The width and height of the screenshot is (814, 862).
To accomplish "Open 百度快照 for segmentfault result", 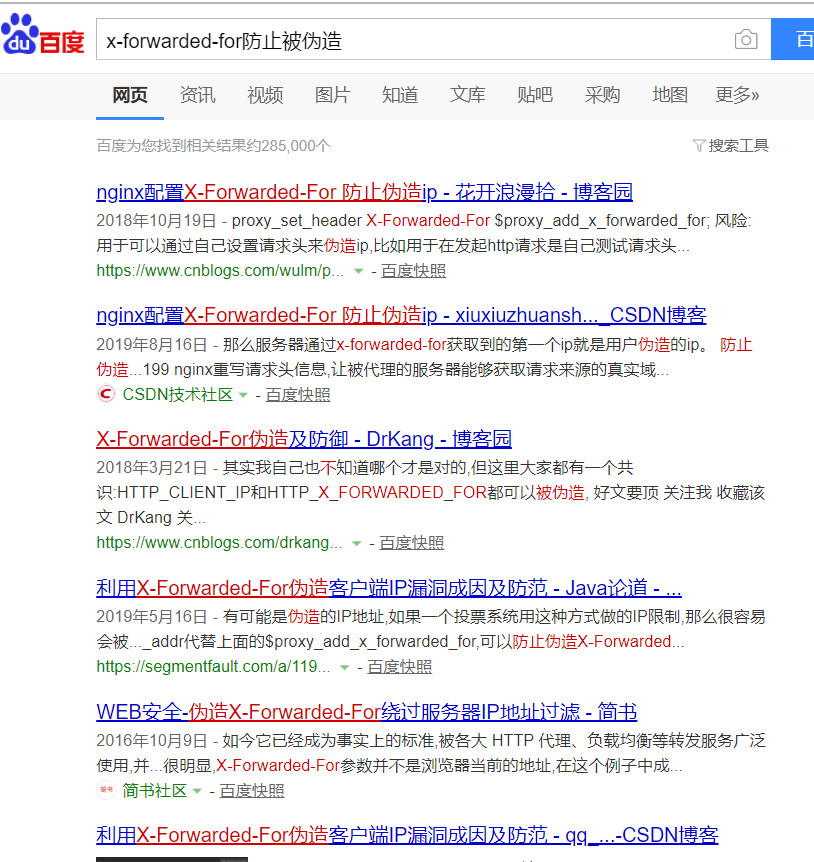I will click(400, 666).
